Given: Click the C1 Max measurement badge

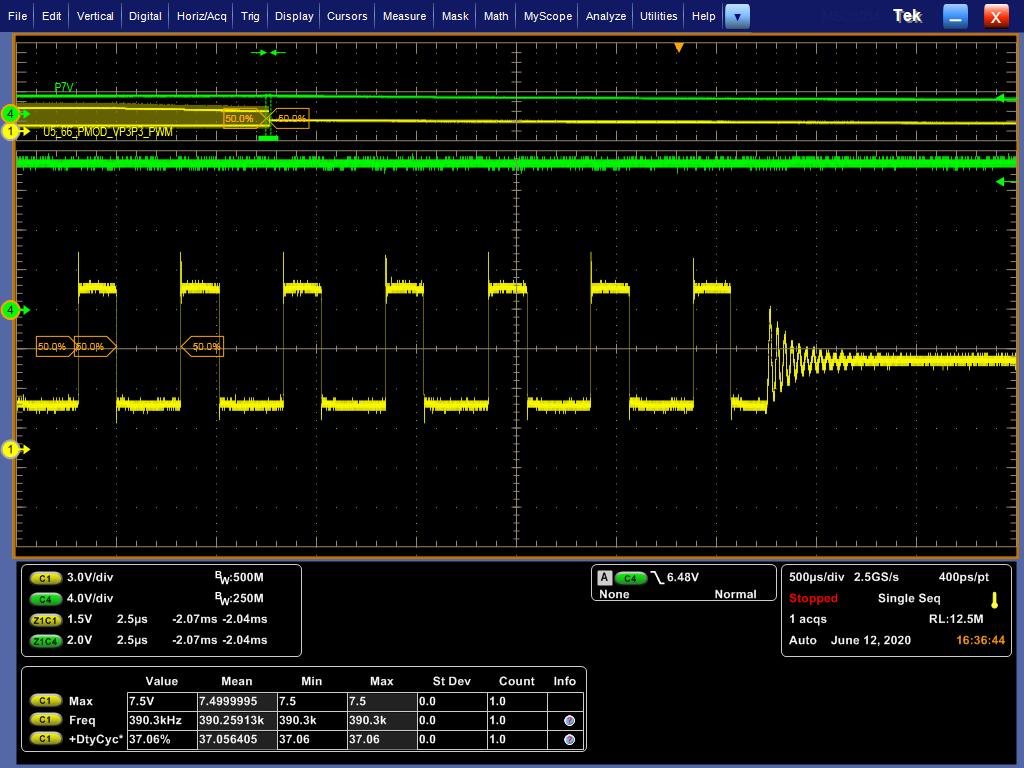Looking at the screenshot, I should pos(45,701).
